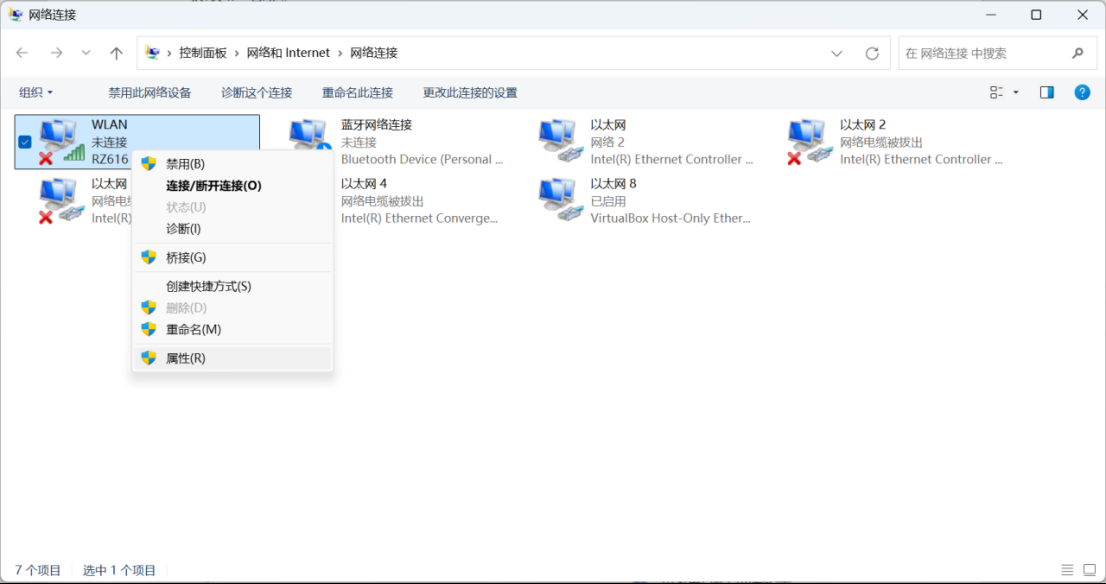This screenshot has height=584, width=1106.
Task: Switch to details view in status bar
Action: coord(1067,570)
